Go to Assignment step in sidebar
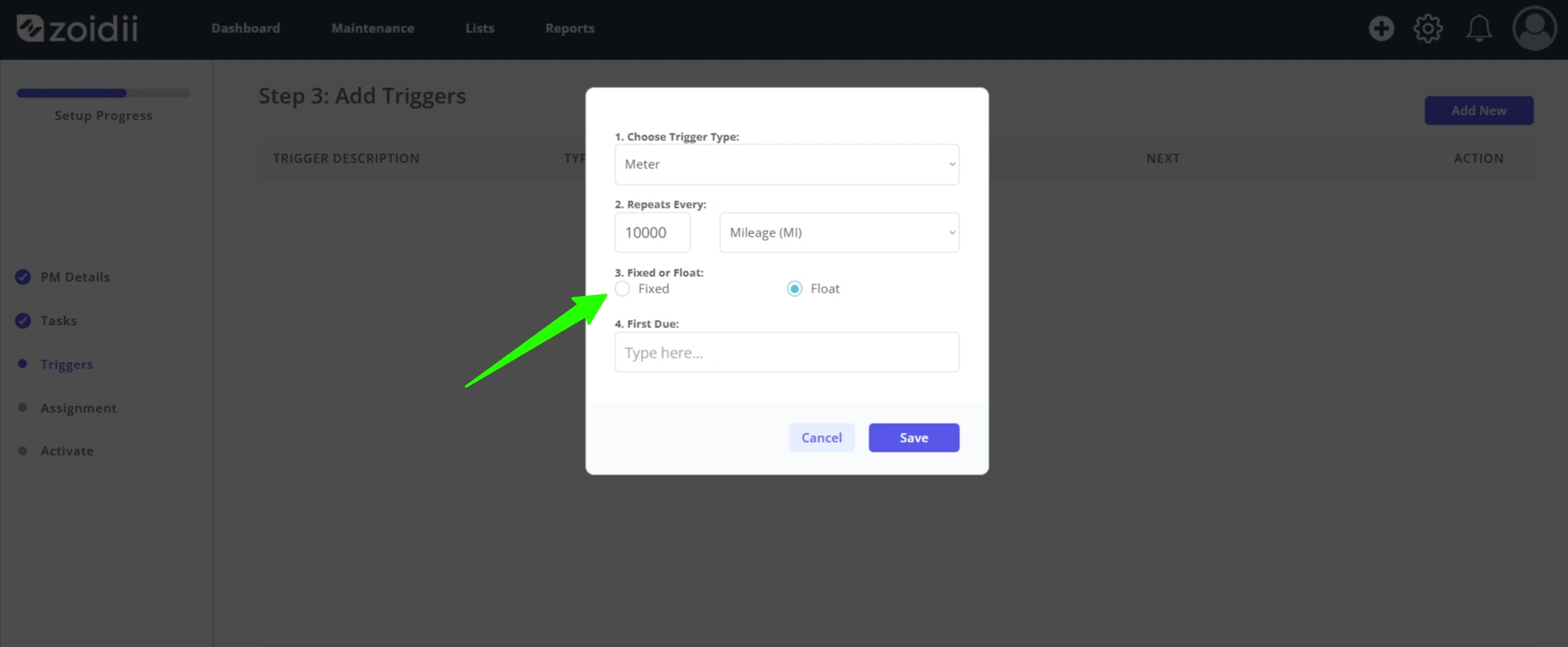Viewport: 1568px width, 647px height. [x=78, y=408]
